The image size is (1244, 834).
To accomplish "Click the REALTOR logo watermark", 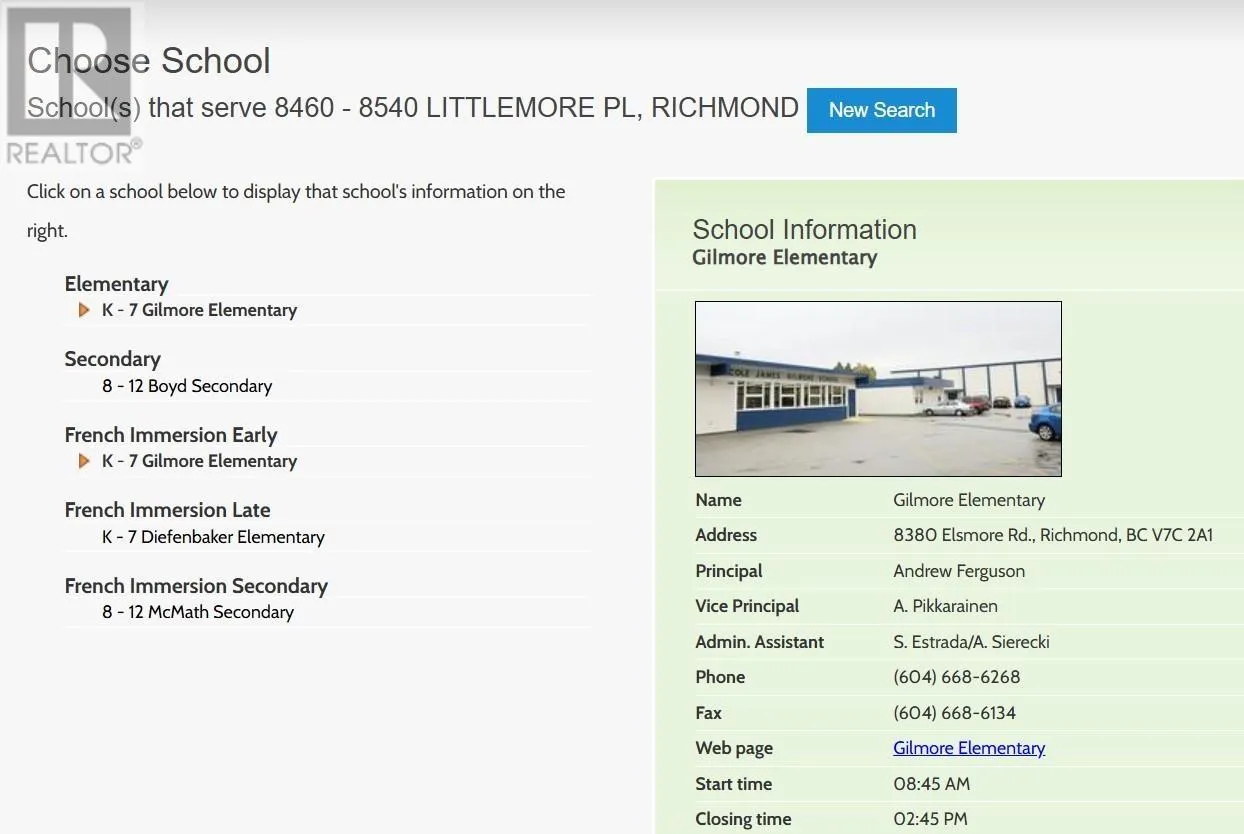I will pyautogui.click(x=72, y=85).
